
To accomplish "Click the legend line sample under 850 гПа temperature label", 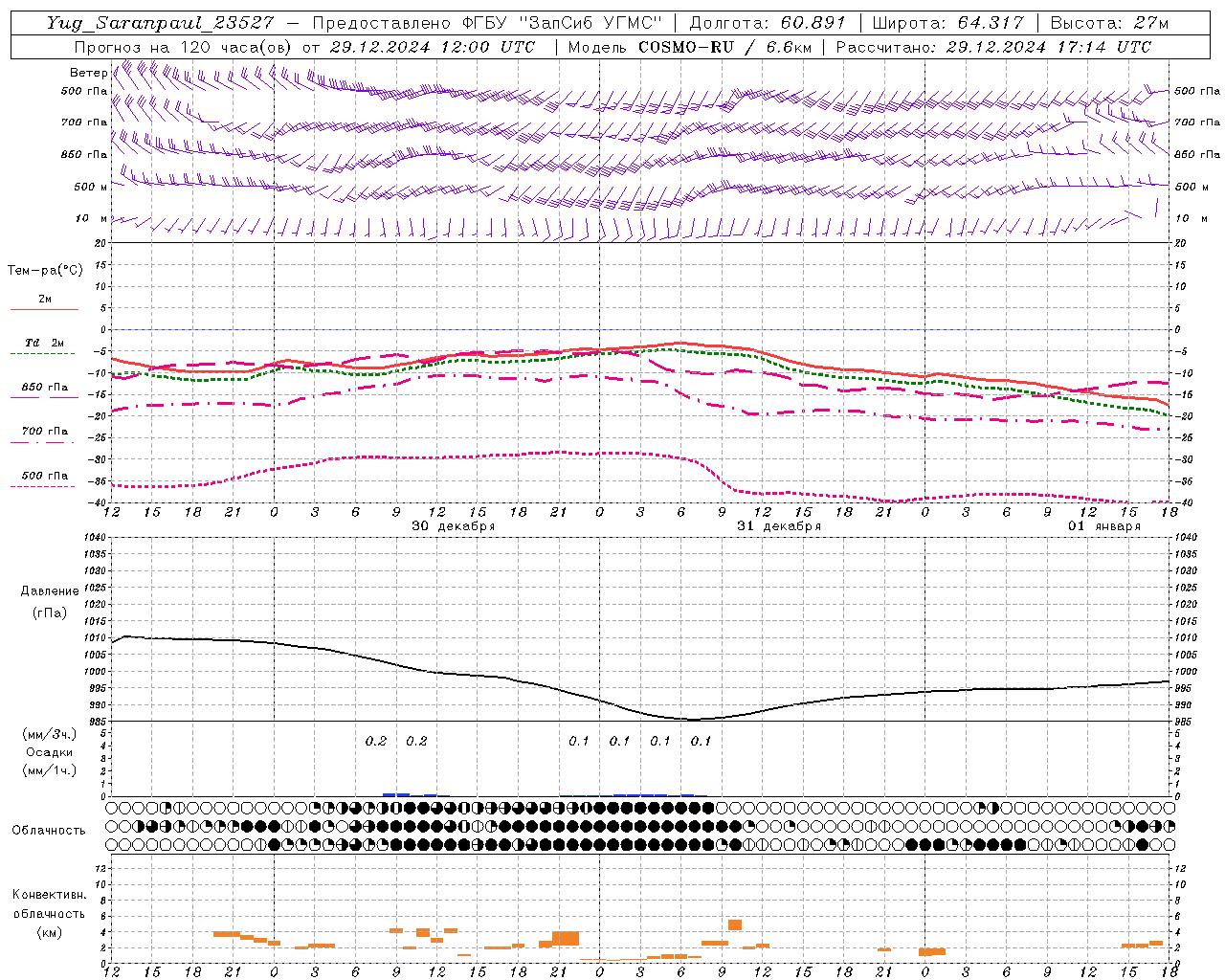I will coord(44,398).
